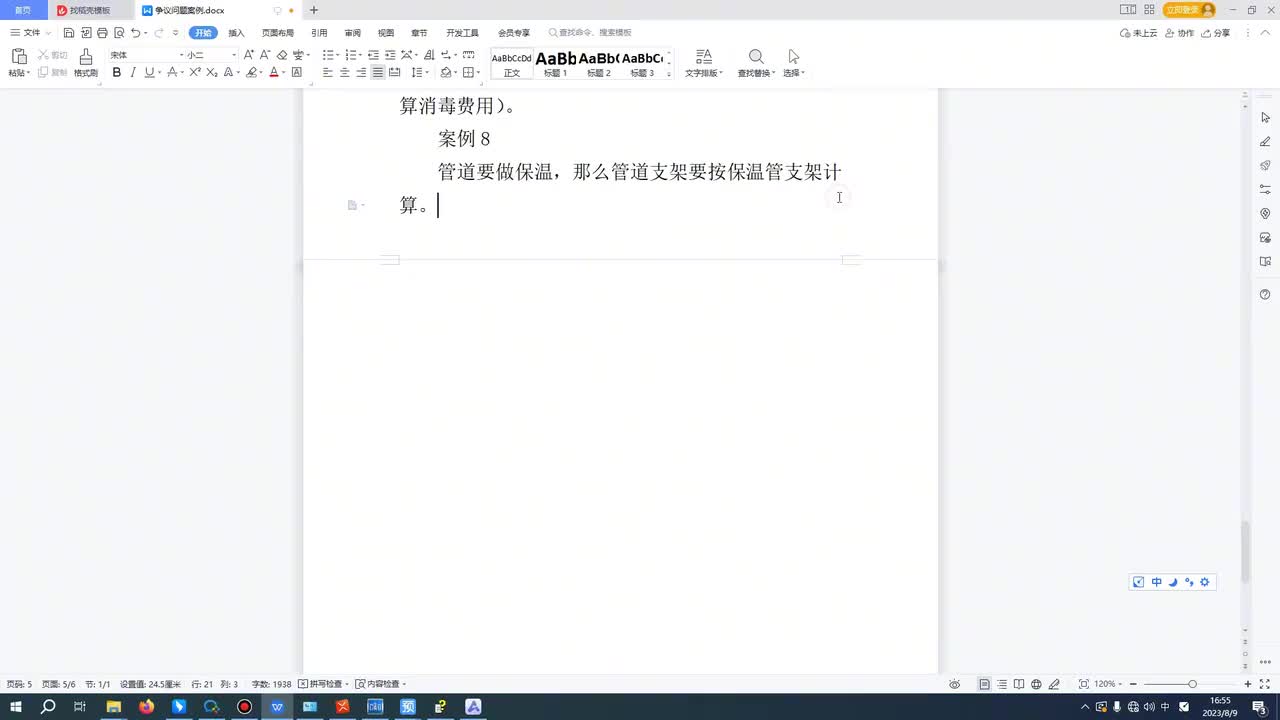Image resolution: width=1280 pixels, height=720 pixels.
Task: Open the font size dropdown showing 小二
Action: [234, 55]
